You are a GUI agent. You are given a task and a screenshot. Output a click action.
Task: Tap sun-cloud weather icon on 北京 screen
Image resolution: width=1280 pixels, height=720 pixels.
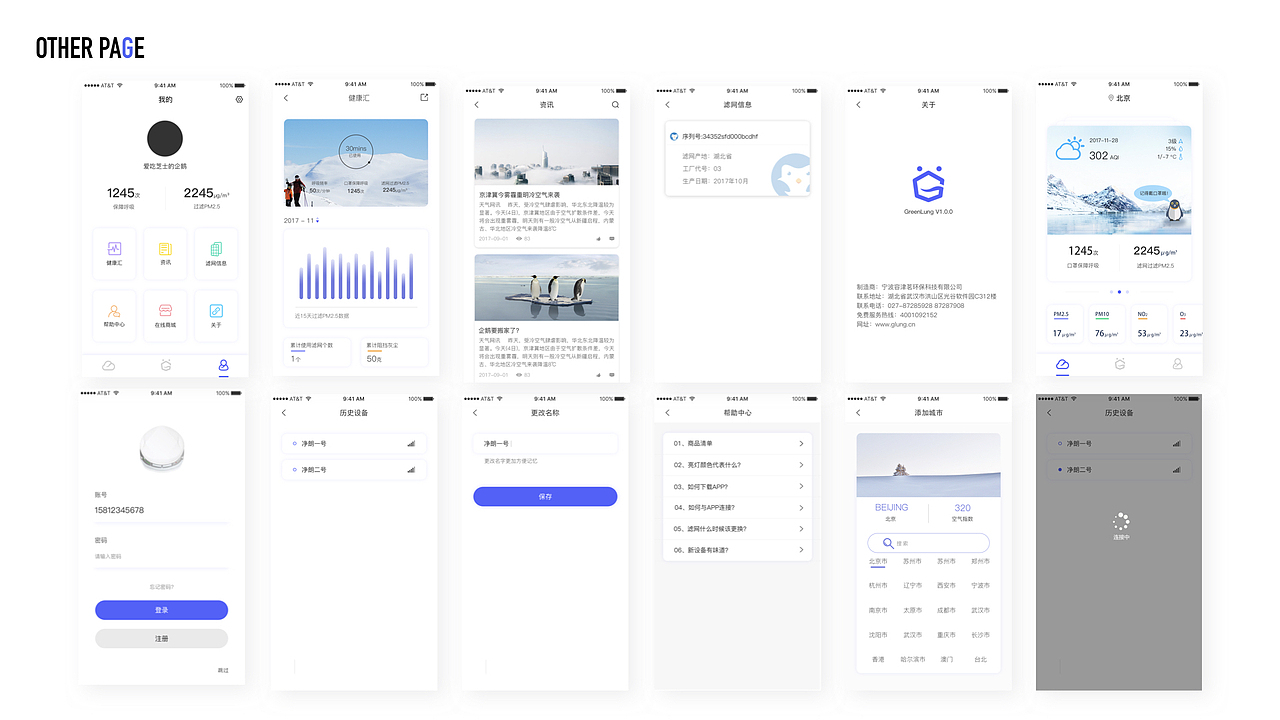point(1070,150)
